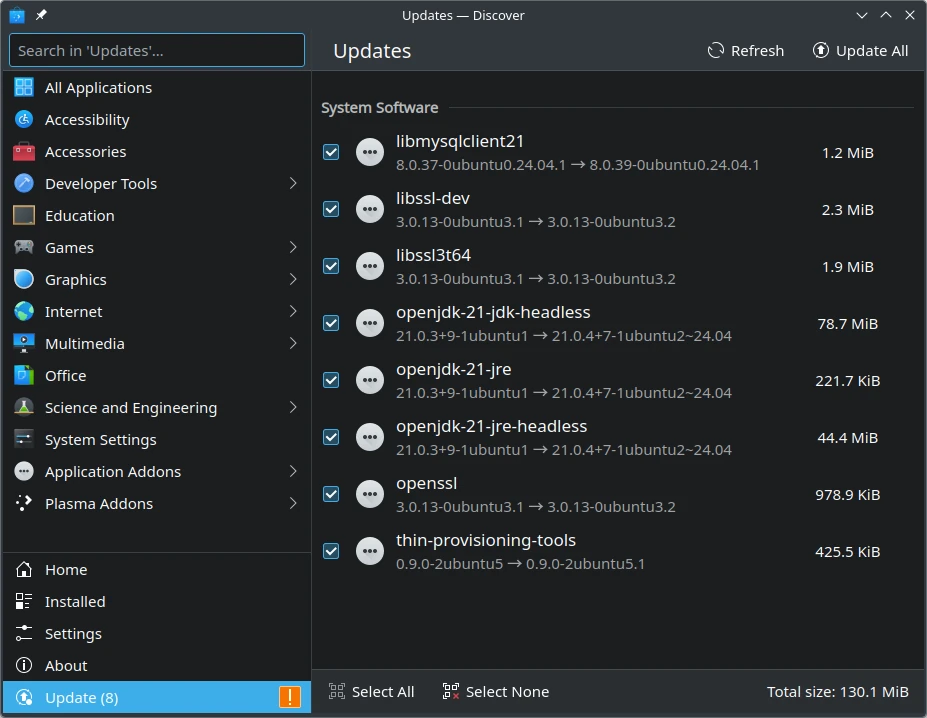Click the openssl package icon
This screenshot has width=927, height=718.
[x=370, y=494]
